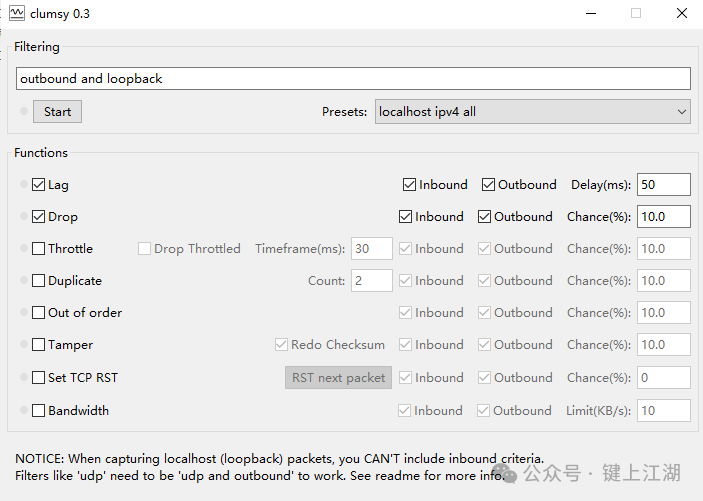The image size is (703, 501).
Task: Click the clumsy app icon in title bar
Action: pos(16,14)
